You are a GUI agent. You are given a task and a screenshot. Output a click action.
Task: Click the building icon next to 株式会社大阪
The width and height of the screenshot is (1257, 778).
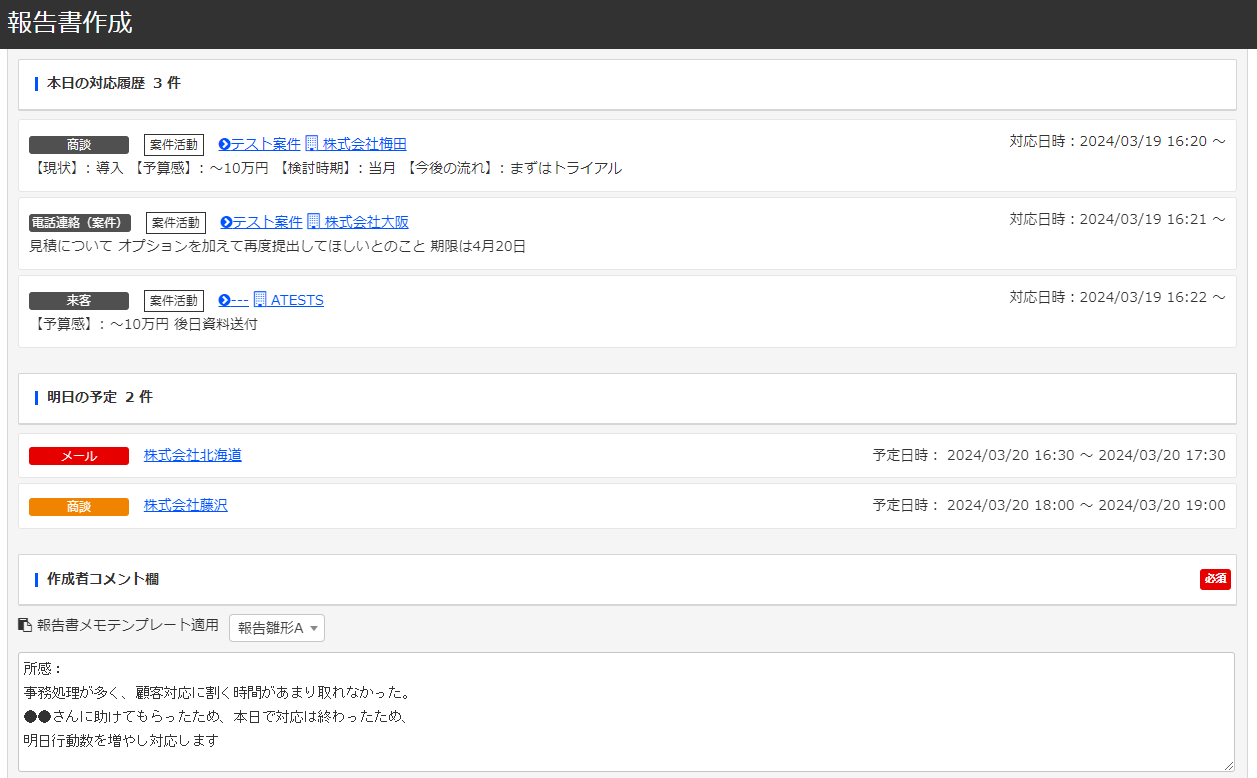click(x=313, y=222)
